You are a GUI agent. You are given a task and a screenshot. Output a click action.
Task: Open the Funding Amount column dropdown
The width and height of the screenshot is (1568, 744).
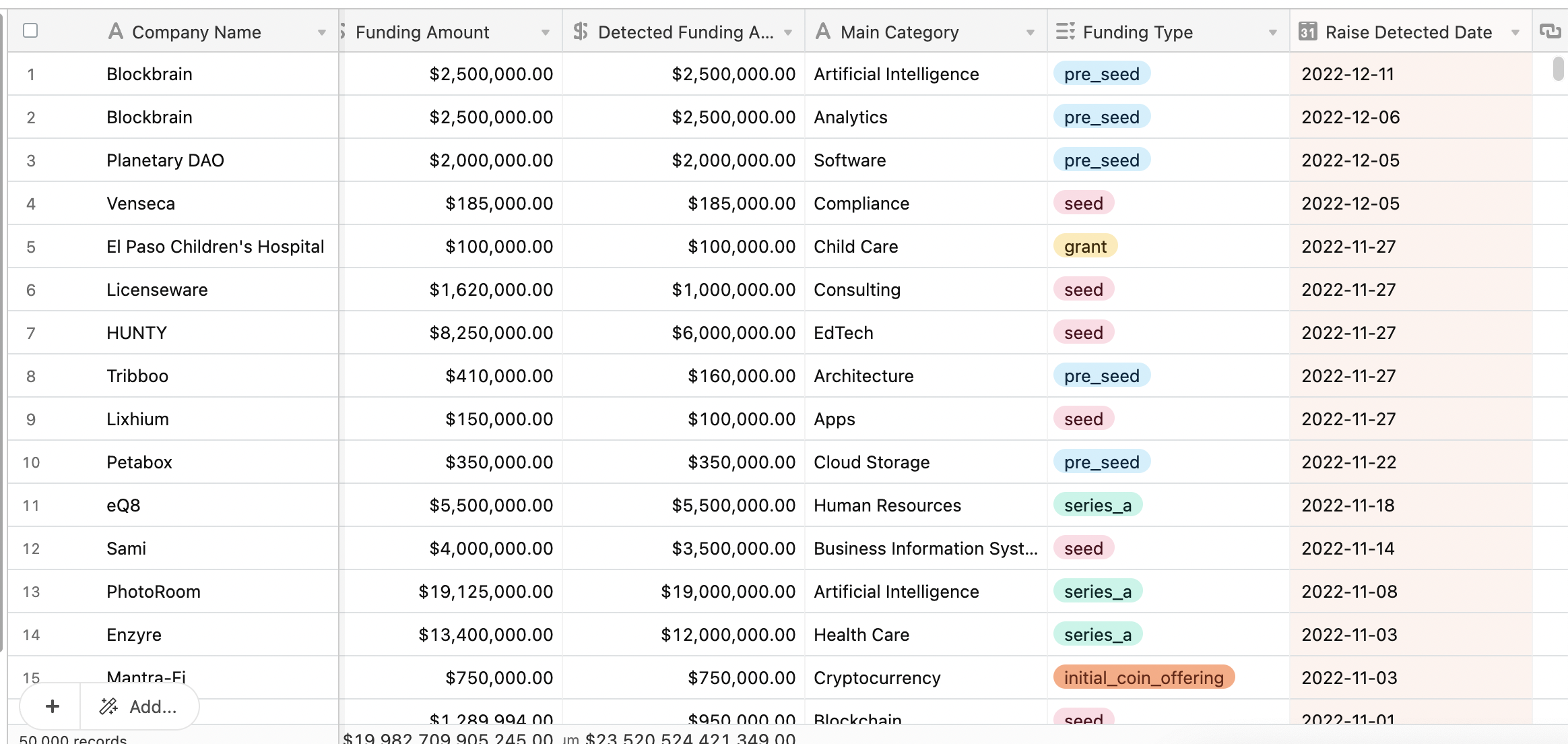coord(546,32)
